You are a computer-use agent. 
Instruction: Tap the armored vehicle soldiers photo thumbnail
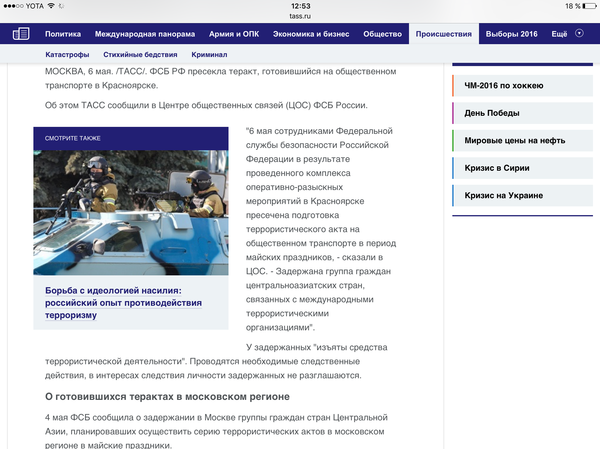(x=131, y=212)
